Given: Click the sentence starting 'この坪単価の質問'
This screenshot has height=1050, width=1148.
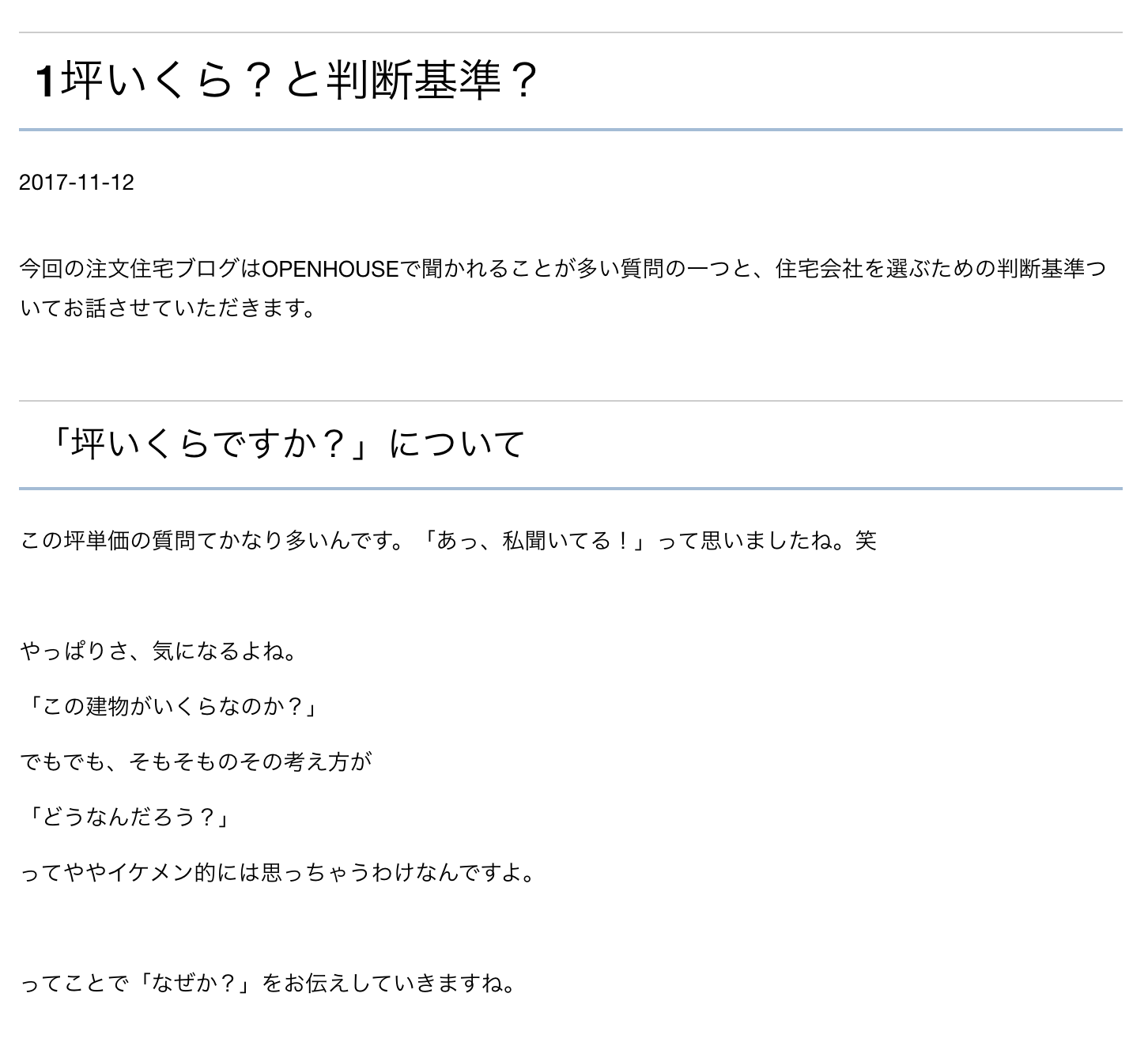Looking at the screenshot, I should pos(448,541).
